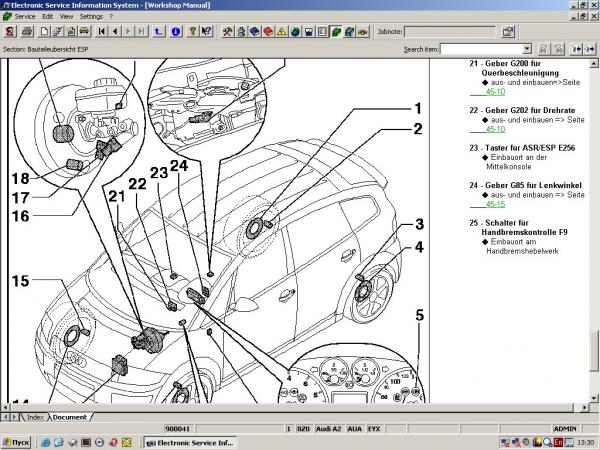Viewport: 600px width, 450px height.
Task: Click the teal book icon
Action: [349, 31]
